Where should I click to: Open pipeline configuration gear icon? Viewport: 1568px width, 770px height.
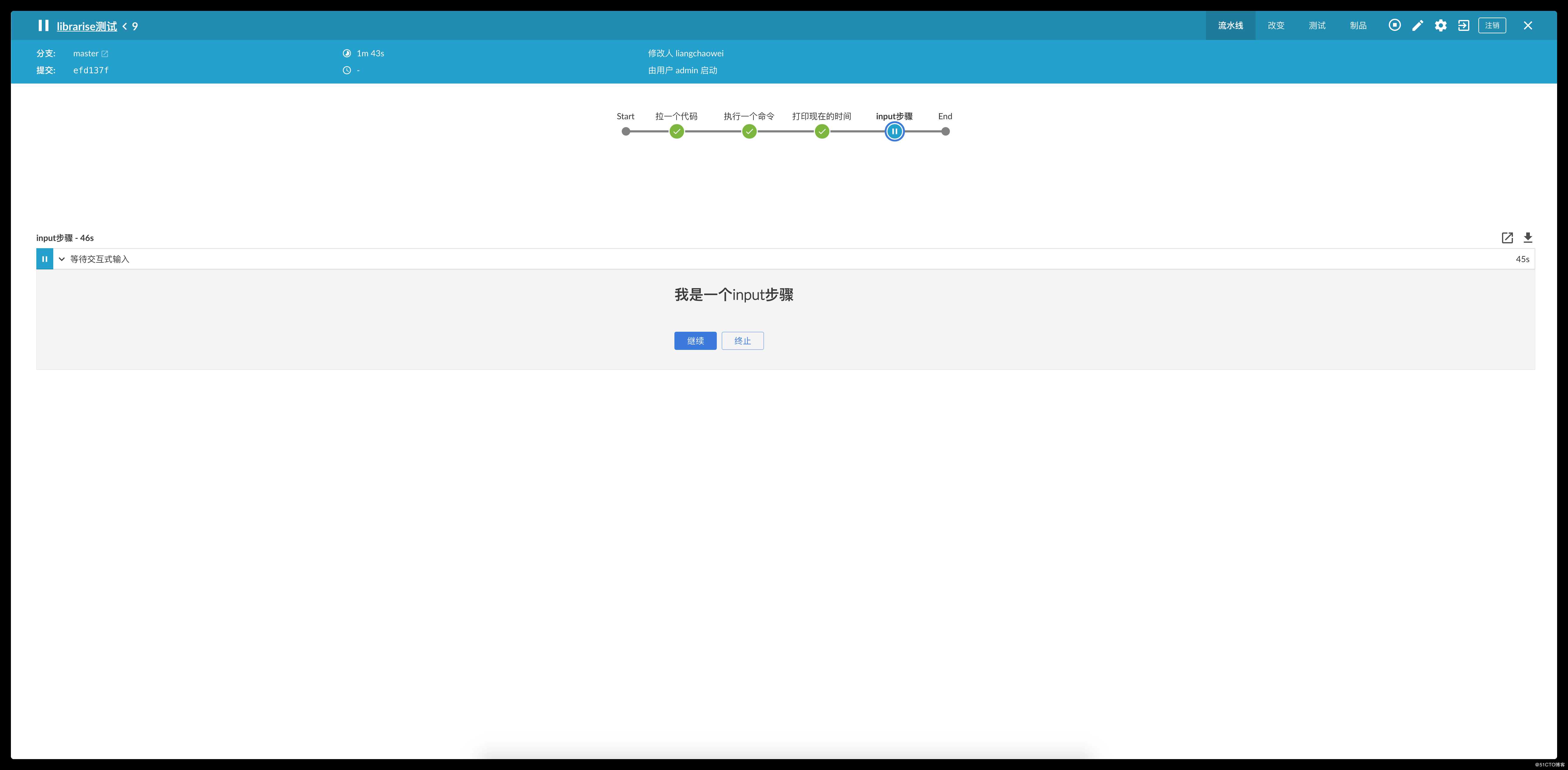[x=1440, y=25]
